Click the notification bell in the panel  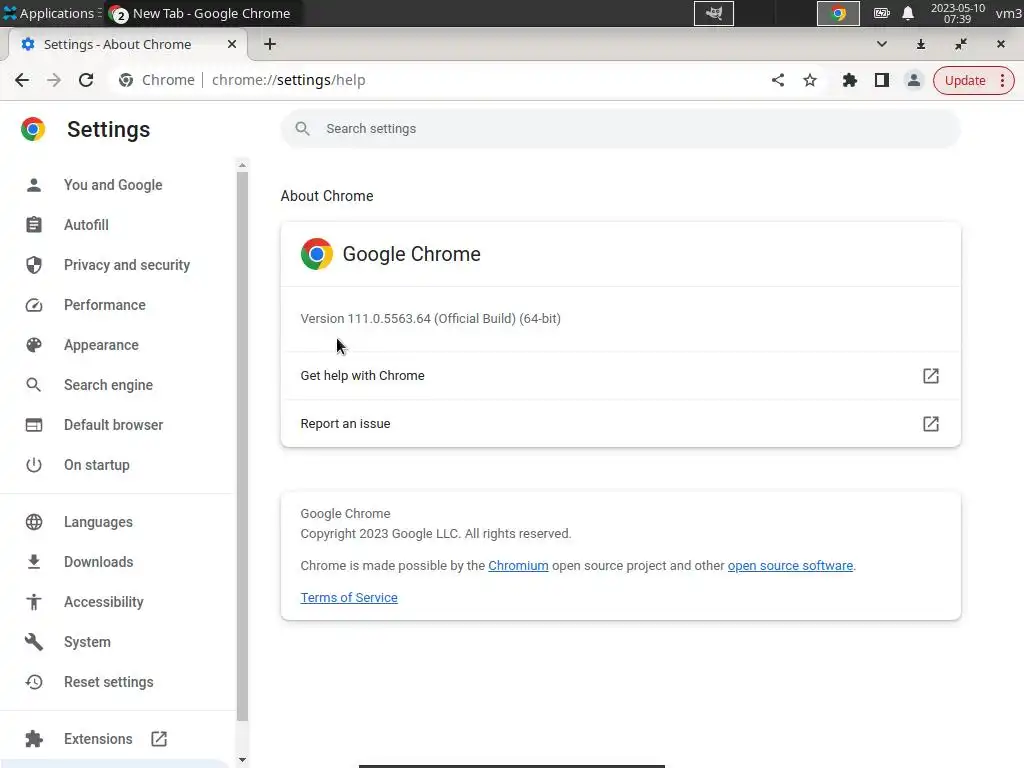click(x=908, y=13)
